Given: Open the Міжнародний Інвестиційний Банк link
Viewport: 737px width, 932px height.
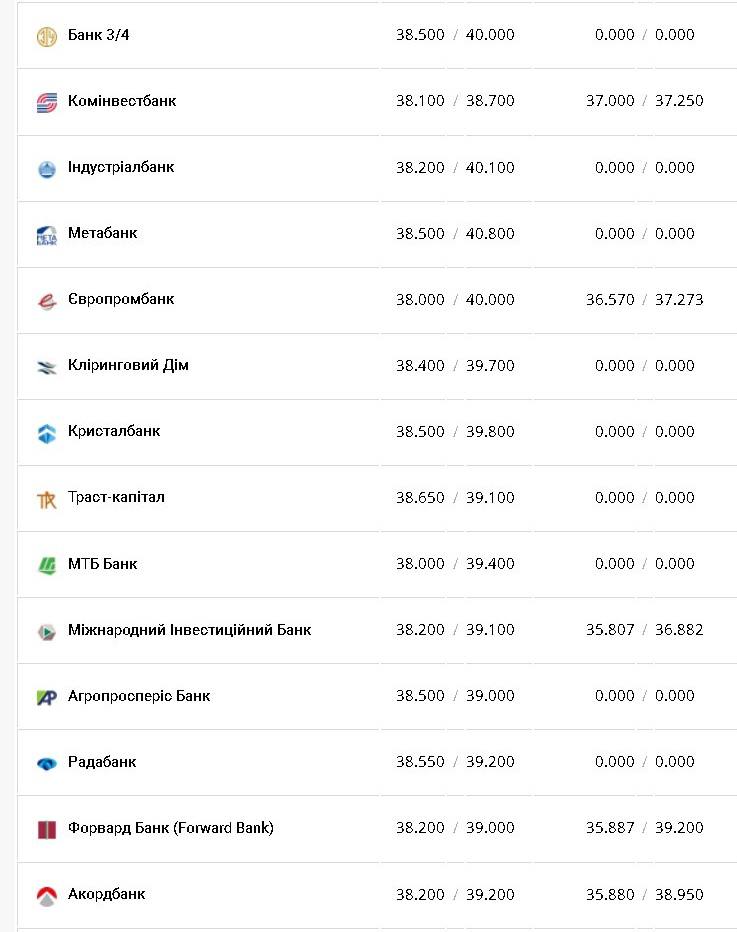Looking at the screenshot, I should coord(189,630).
